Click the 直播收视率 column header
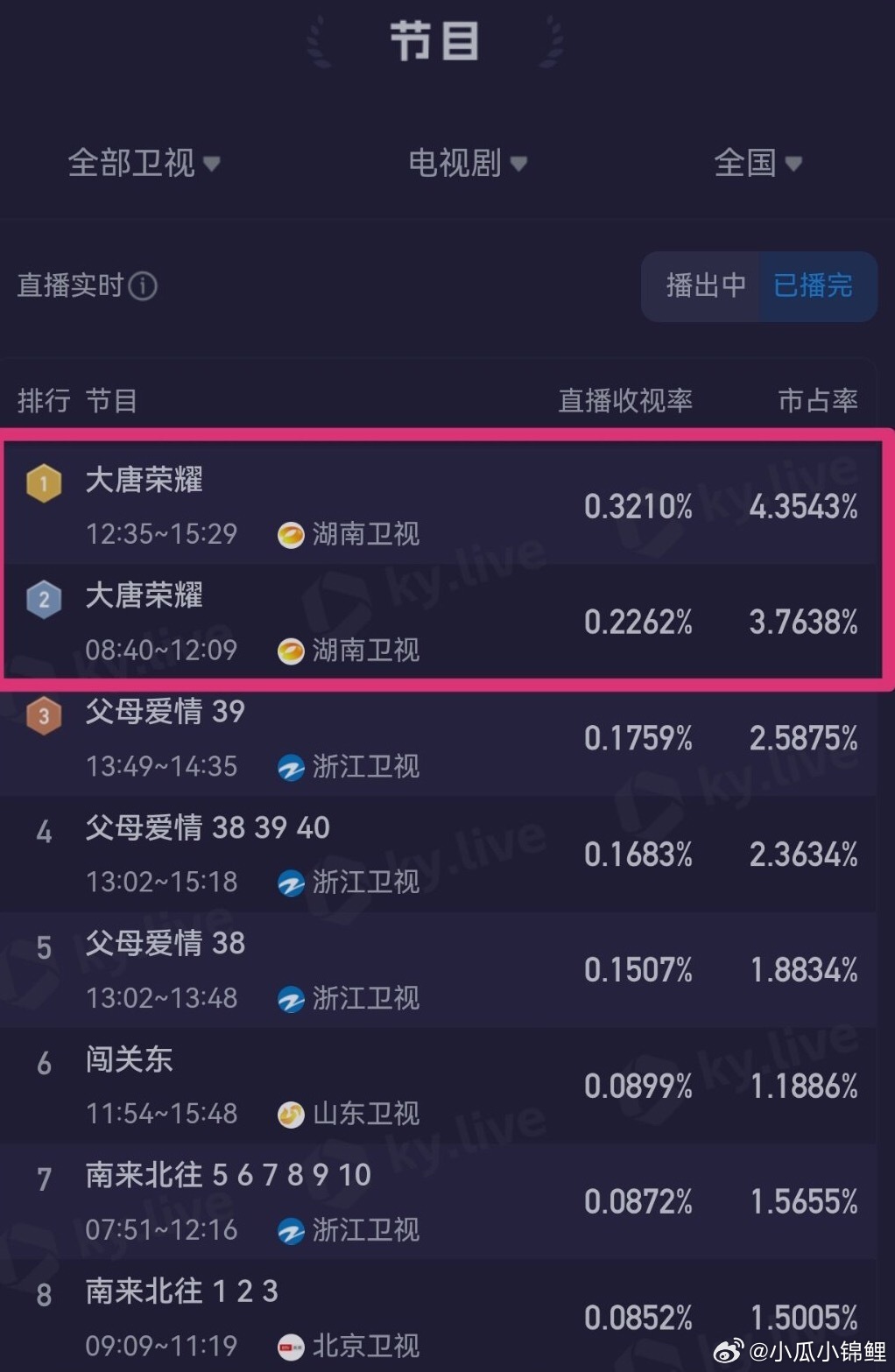895x1372 pixels. 624,401
